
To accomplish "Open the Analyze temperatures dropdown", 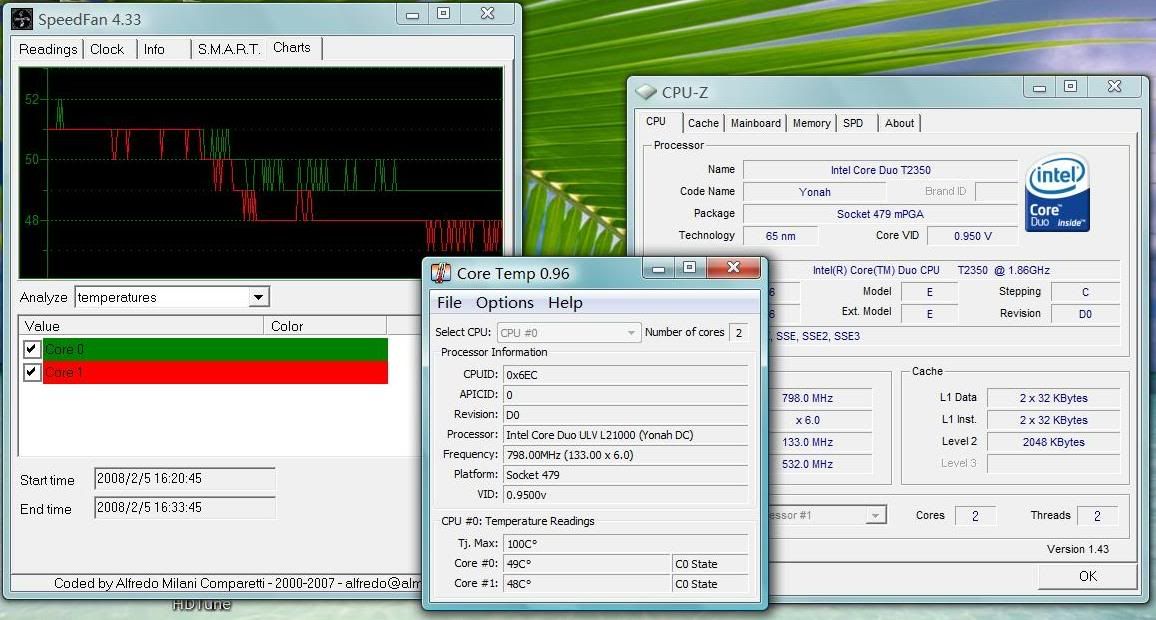I will [x=258, y=297].
